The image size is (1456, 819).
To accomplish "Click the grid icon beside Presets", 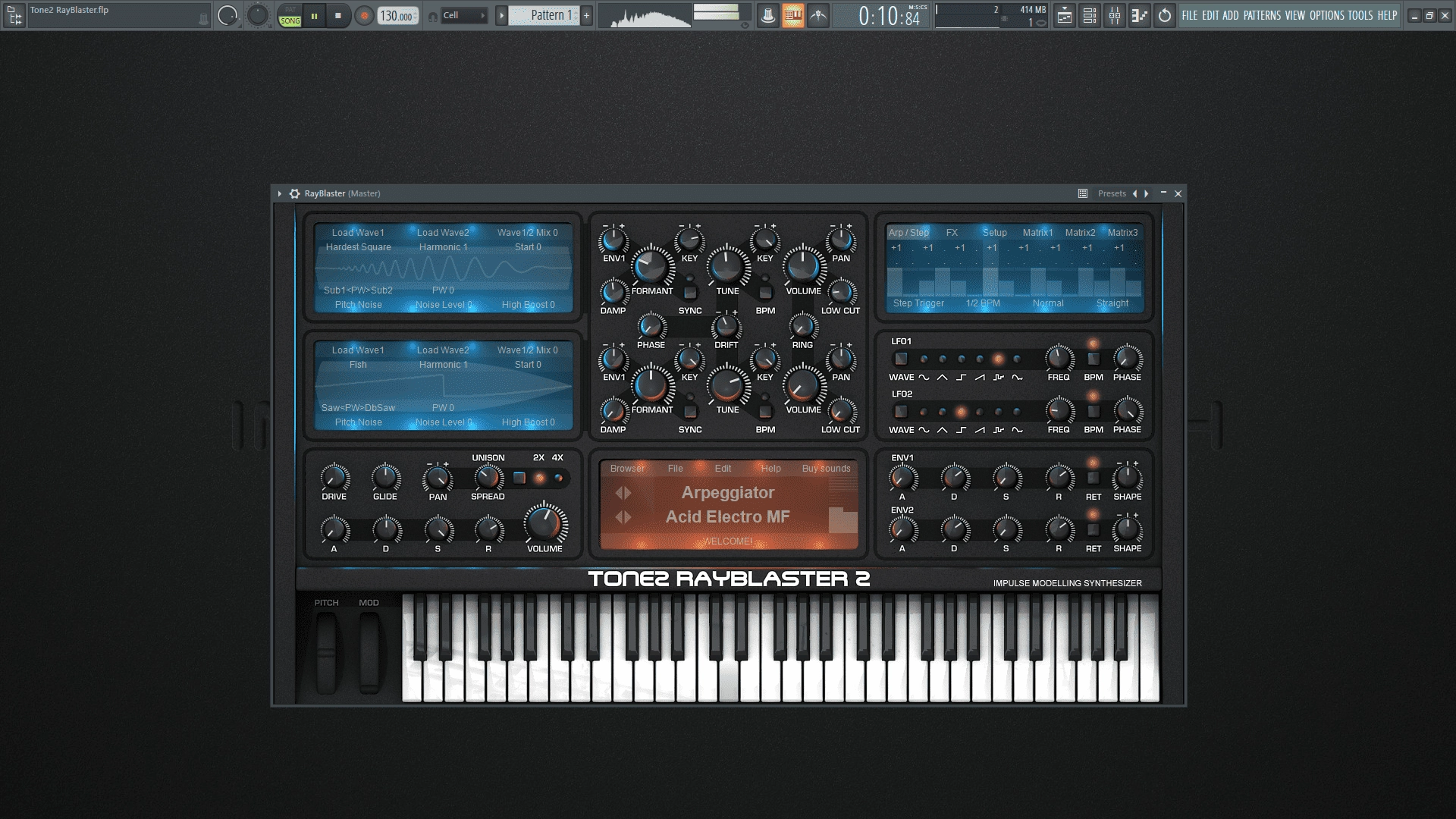I will [x=1083, y=193].
